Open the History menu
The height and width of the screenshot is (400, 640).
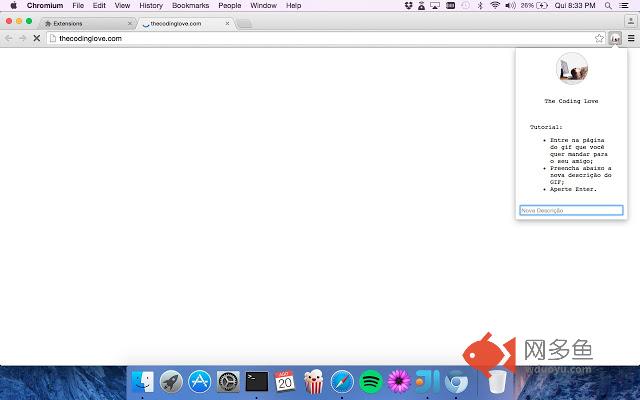click(x=151, y=5)
